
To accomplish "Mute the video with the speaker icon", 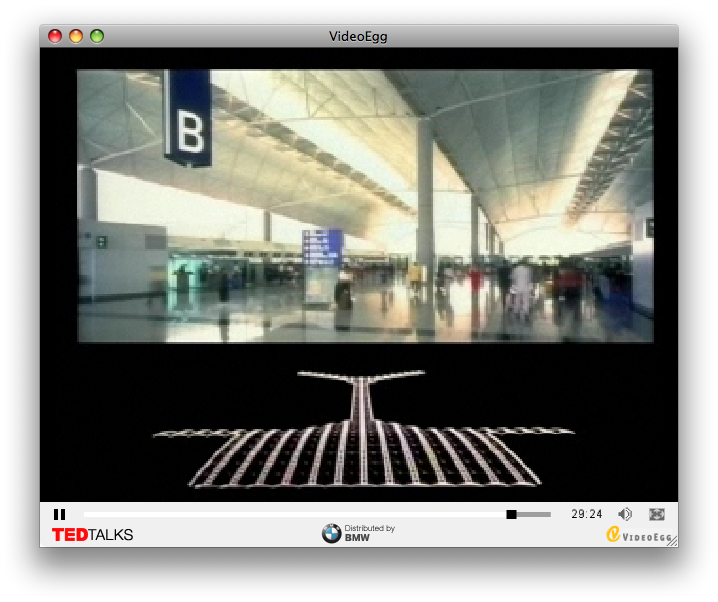I will tap(625, 514).
